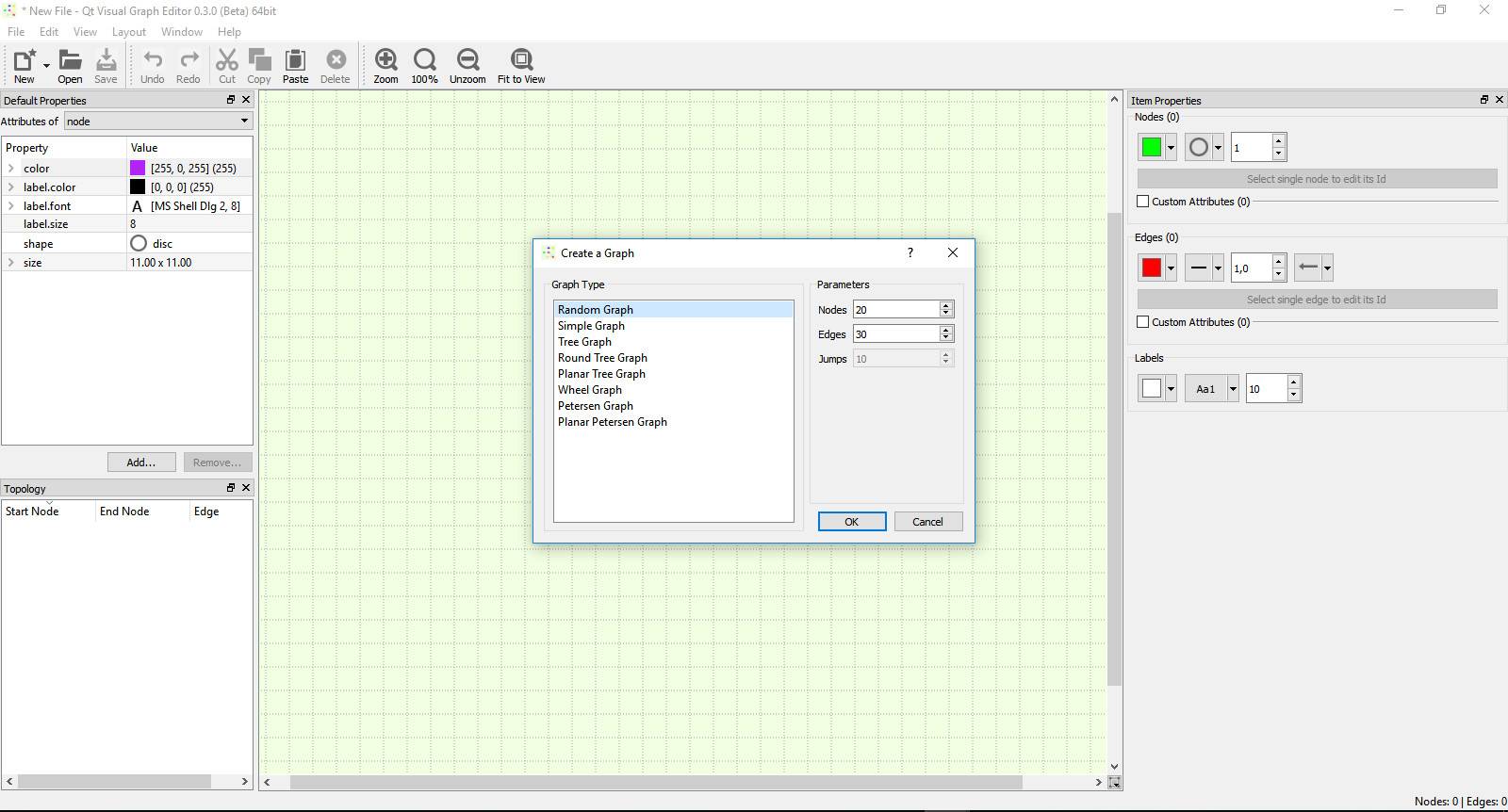
Task: Open the label font Aa1 picker
Action: [1212, 388]
